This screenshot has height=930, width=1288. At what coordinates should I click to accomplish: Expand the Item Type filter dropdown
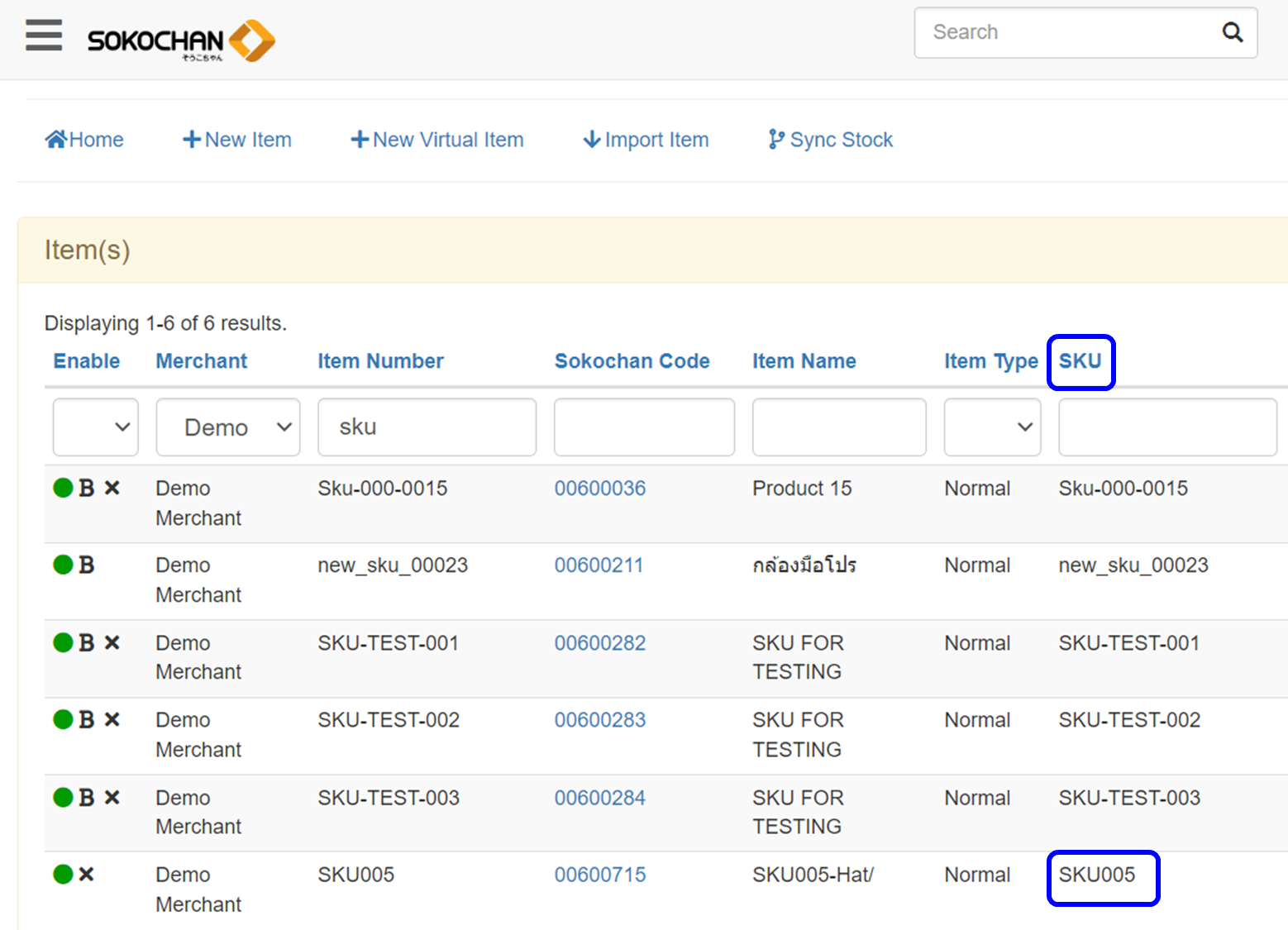click(992, 427)
